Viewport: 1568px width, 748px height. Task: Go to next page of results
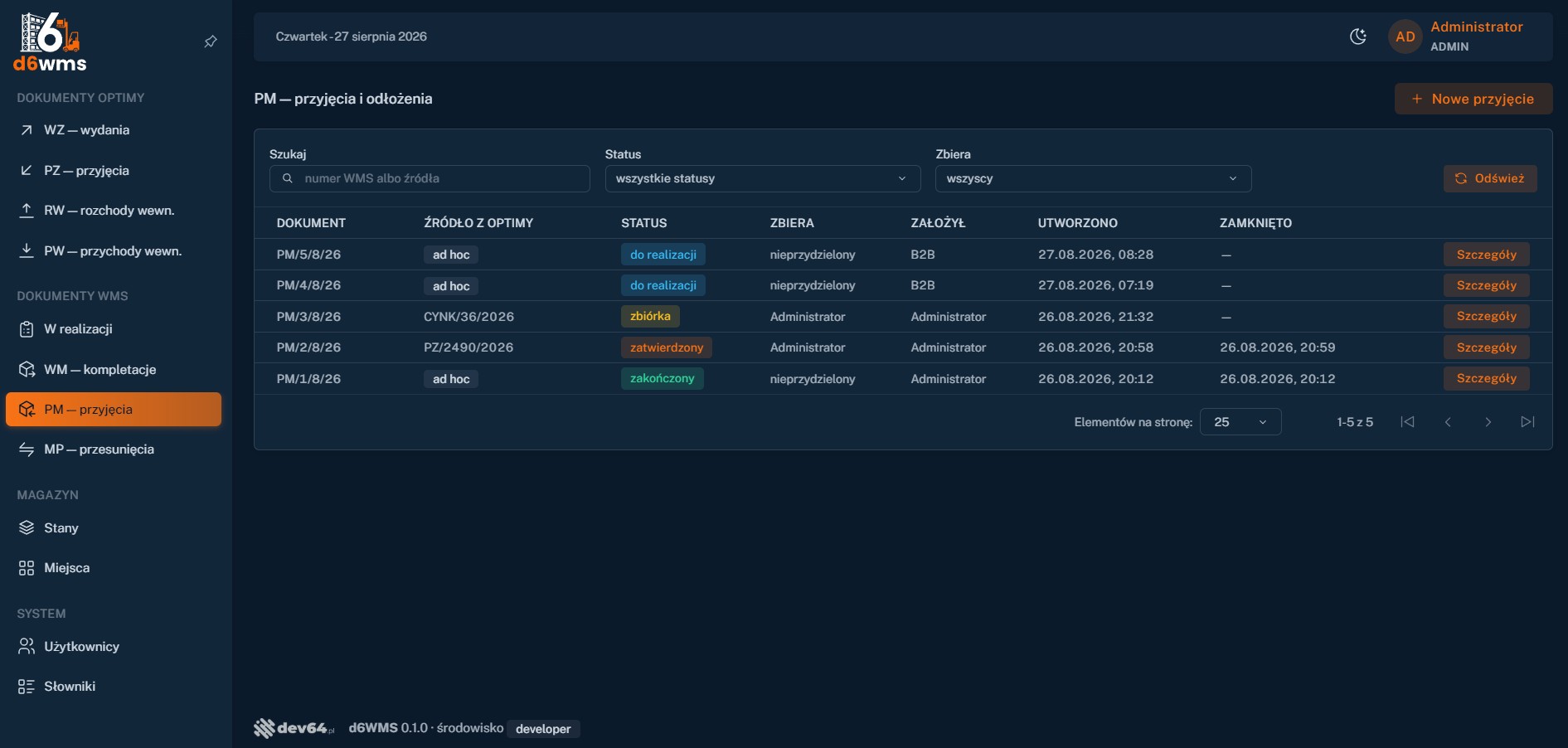point(1488,422)
